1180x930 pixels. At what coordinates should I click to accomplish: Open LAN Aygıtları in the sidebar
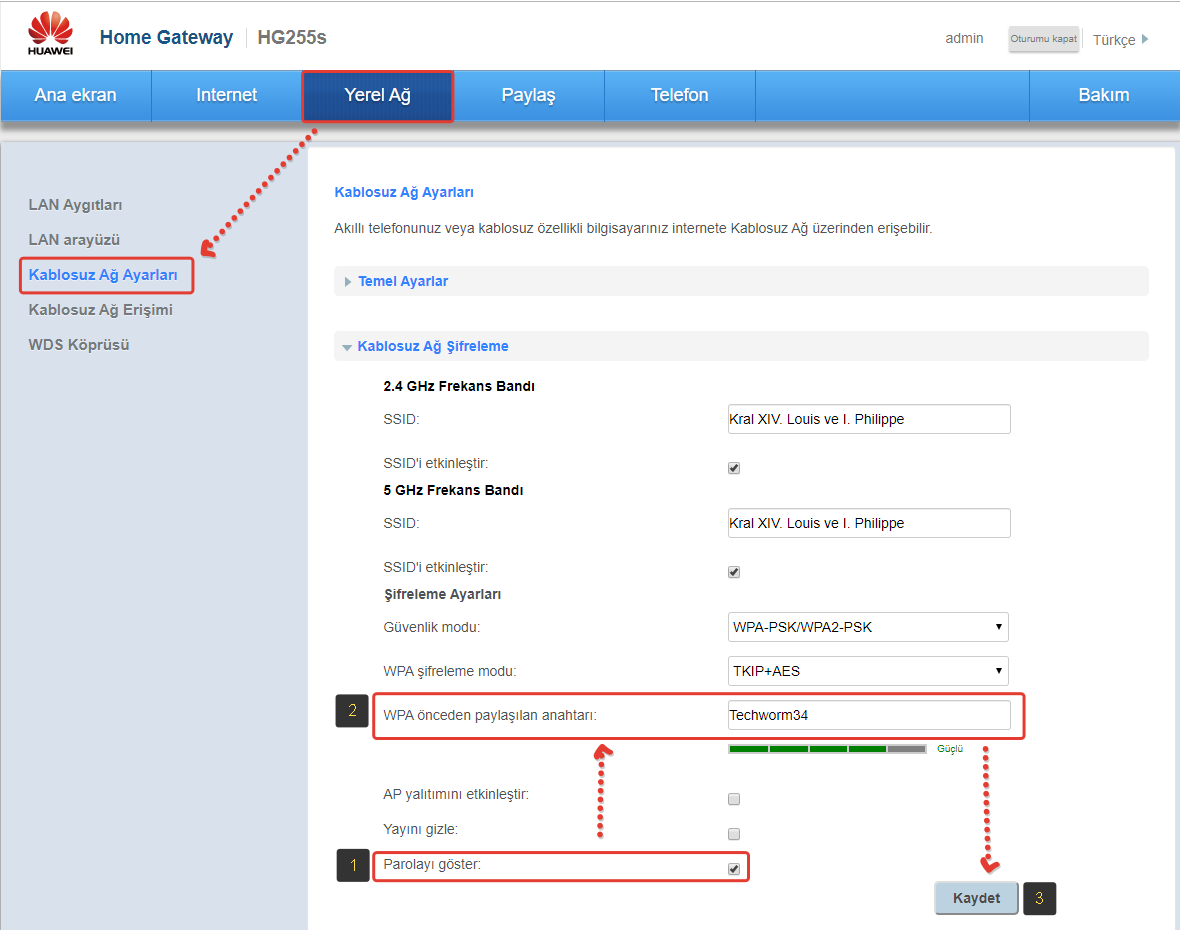pos(75,205)
